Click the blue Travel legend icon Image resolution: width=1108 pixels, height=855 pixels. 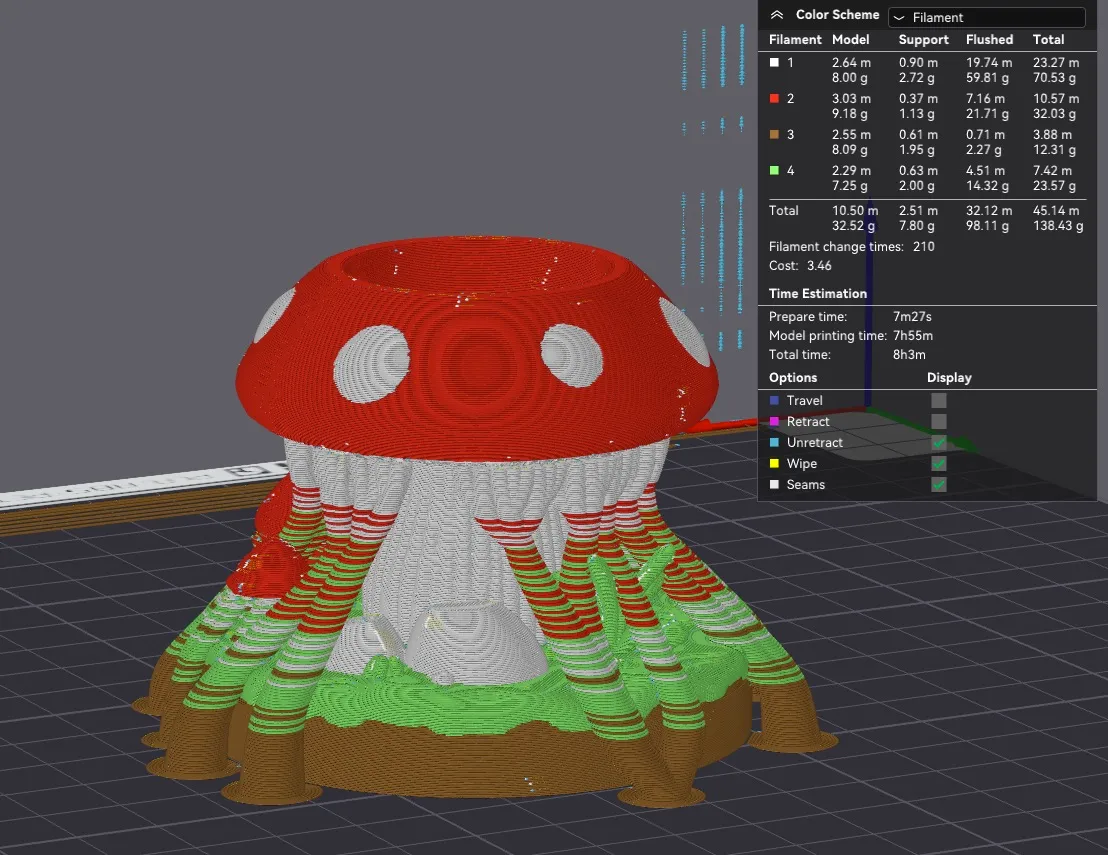[x=774, y=401]
